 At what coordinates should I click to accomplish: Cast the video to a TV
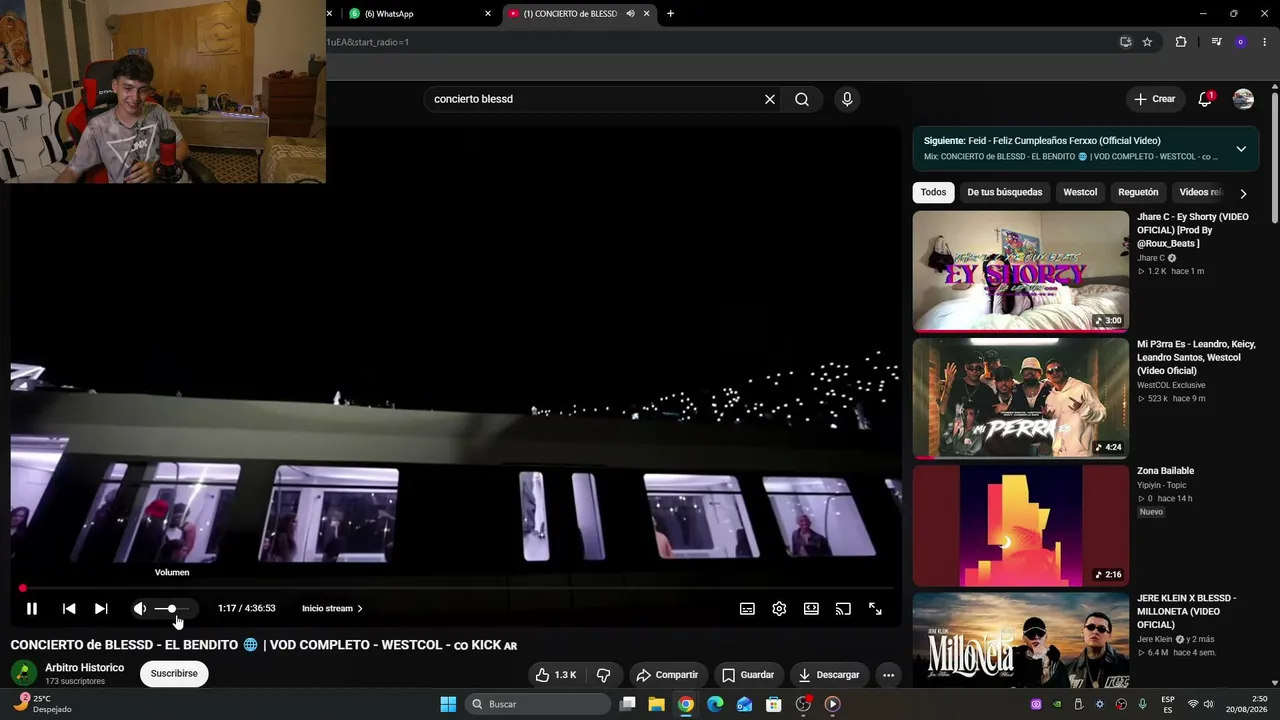pos(843,608)
